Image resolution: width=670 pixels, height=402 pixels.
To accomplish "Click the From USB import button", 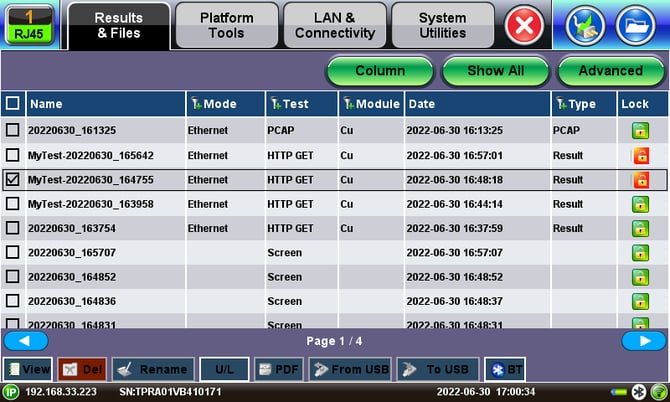I will (x=350, y=369).
